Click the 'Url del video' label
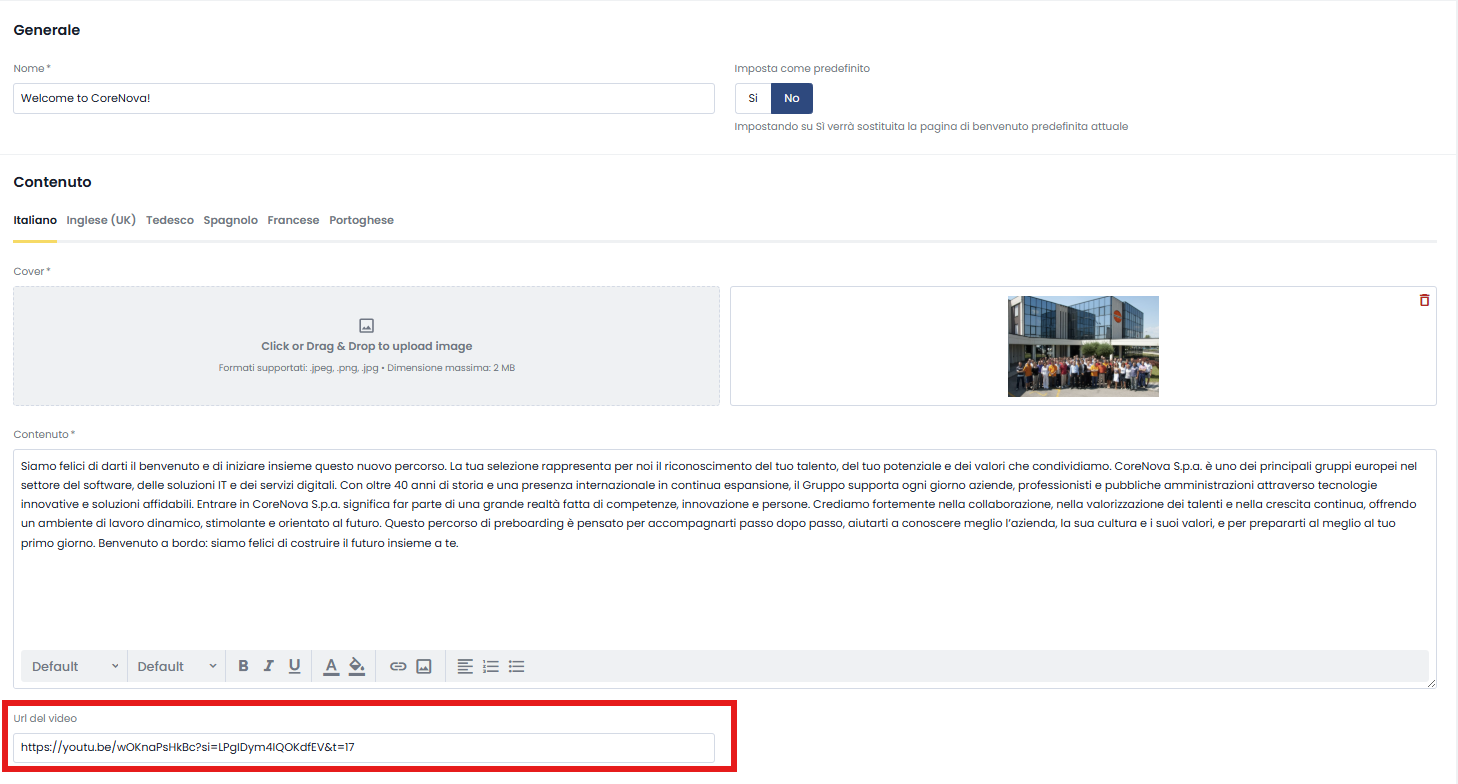1458x784 pixels. tap(45, 718)
